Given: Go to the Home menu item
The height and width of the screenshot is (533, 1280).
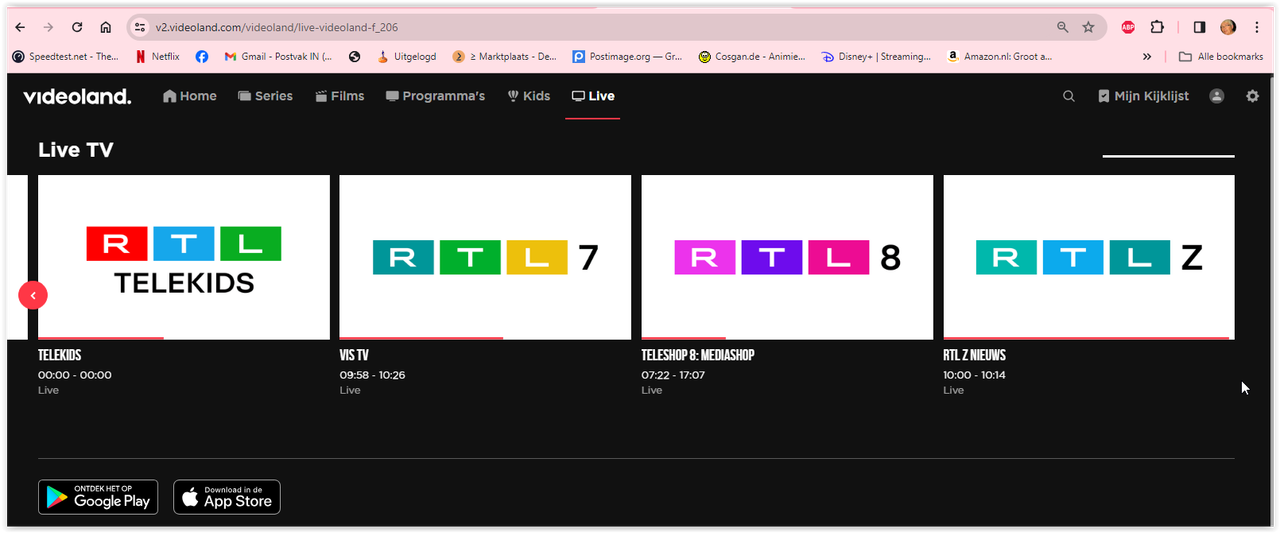Looking at the screenshot, I should point(190,96).
